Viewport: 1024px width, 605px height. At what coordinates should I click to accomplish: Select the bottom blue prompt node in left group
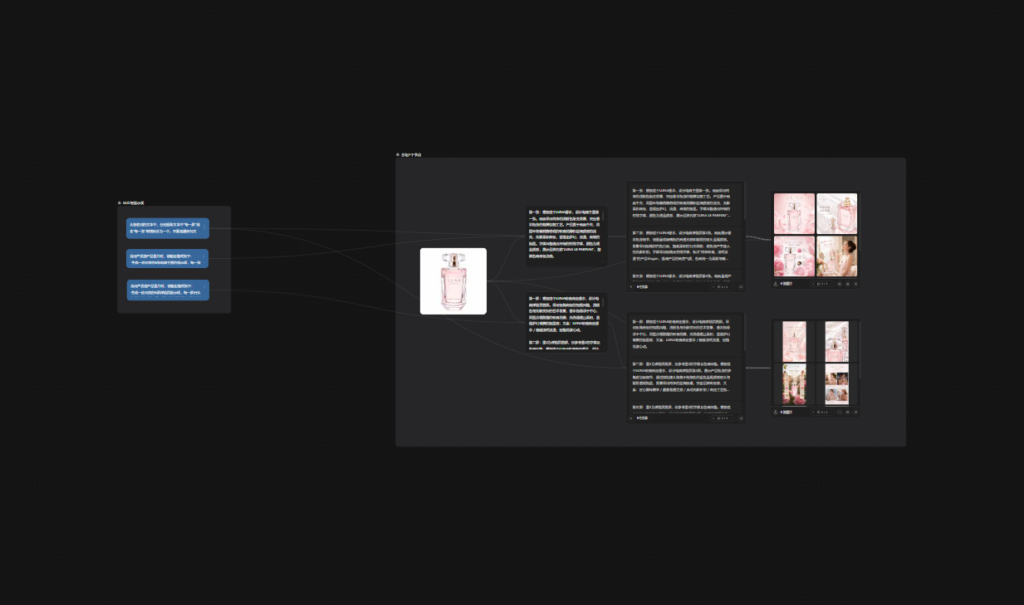pyautogui.click(x=168, y=289)
